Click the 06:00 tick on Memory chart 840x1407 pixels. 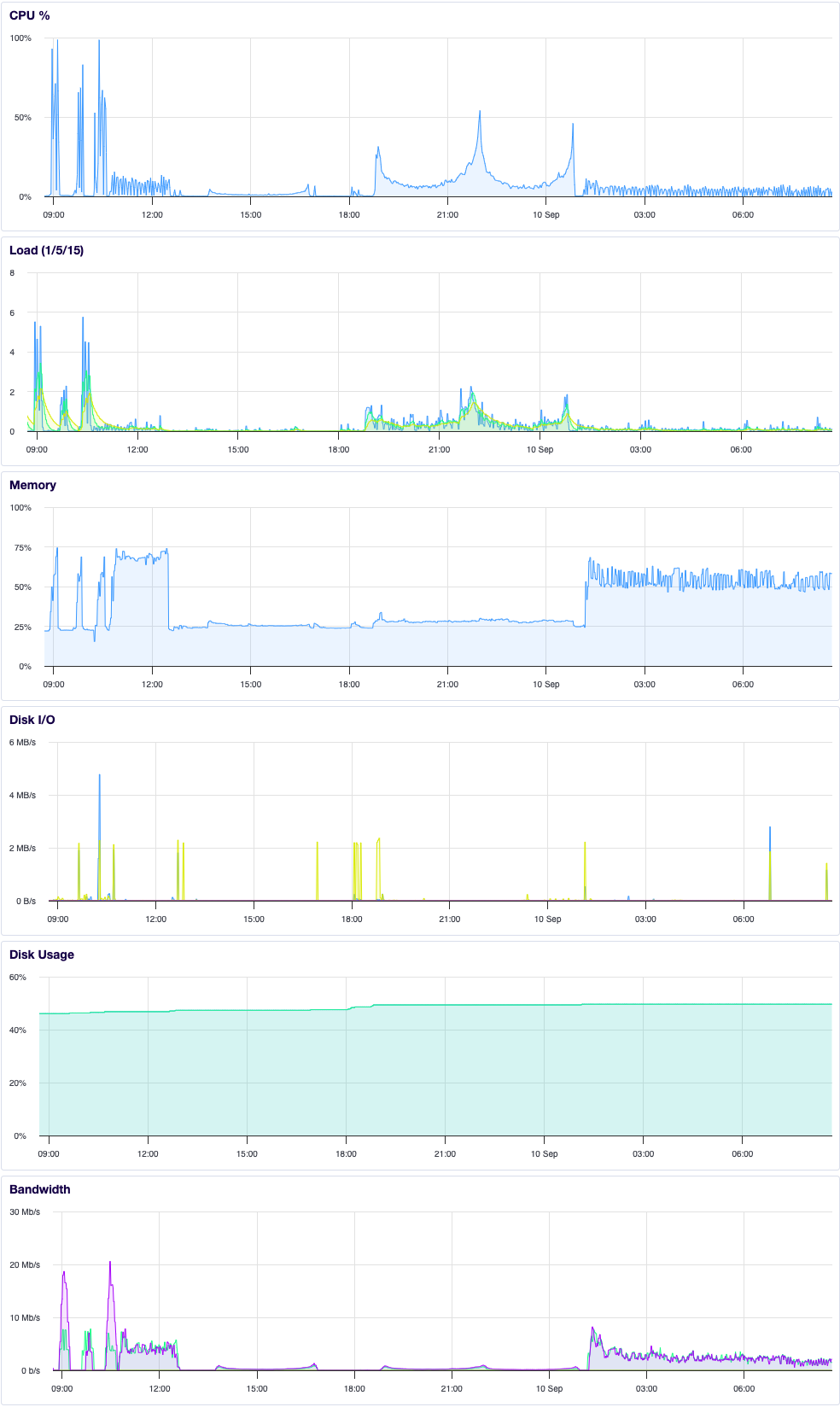tap(743, 685)
